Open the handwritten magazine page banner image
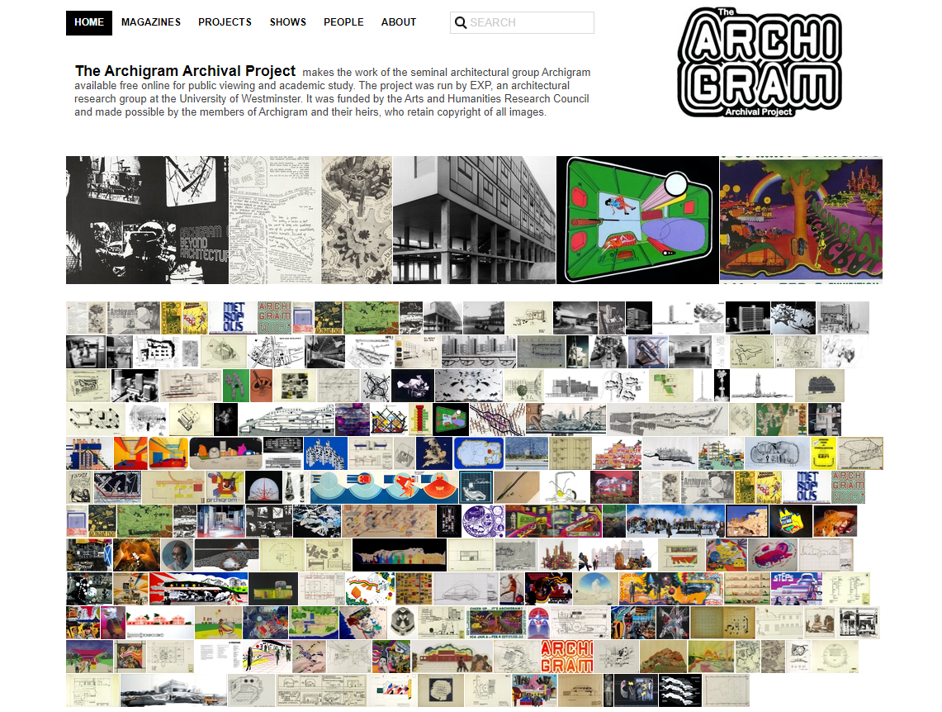The image size is (942, 712). [x=275, y=220]
